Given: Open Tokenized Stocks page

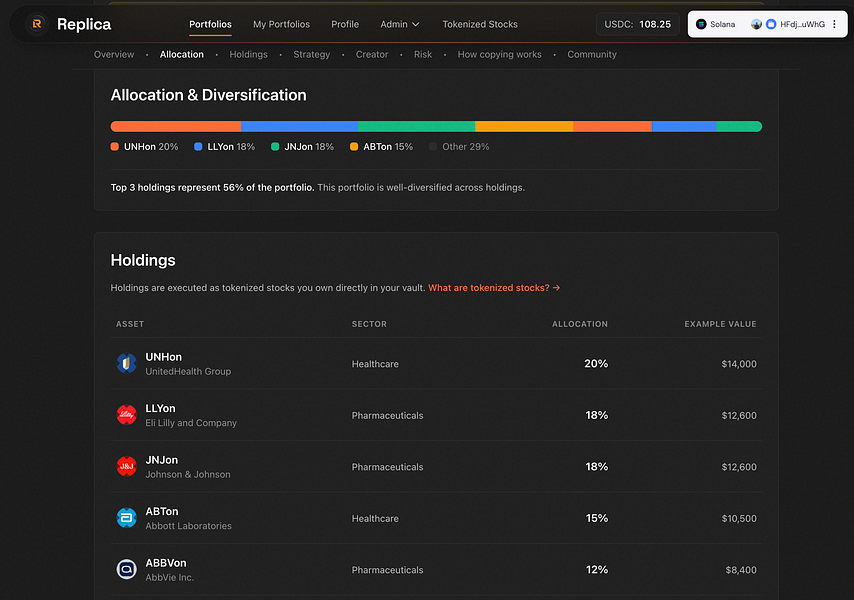Looking at the screenshot, I should 480,24.
